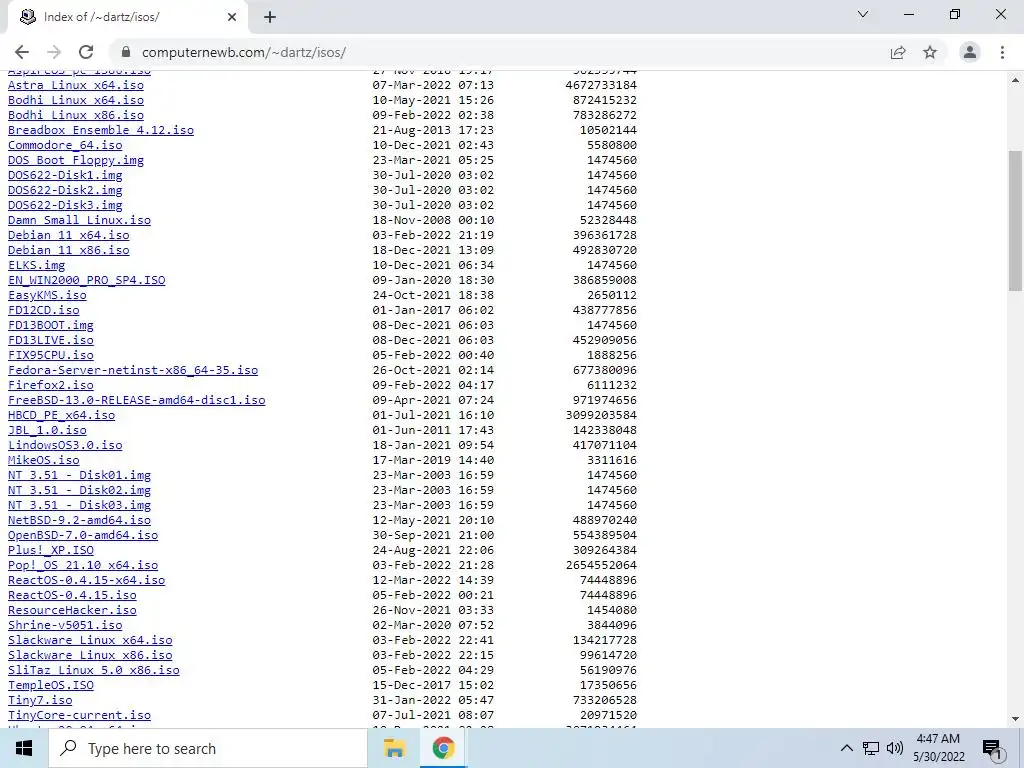This screenshot has width=1024, height=768.
Task: Download Astra_Linux_x64.iso
Action: tap(76, 85)
